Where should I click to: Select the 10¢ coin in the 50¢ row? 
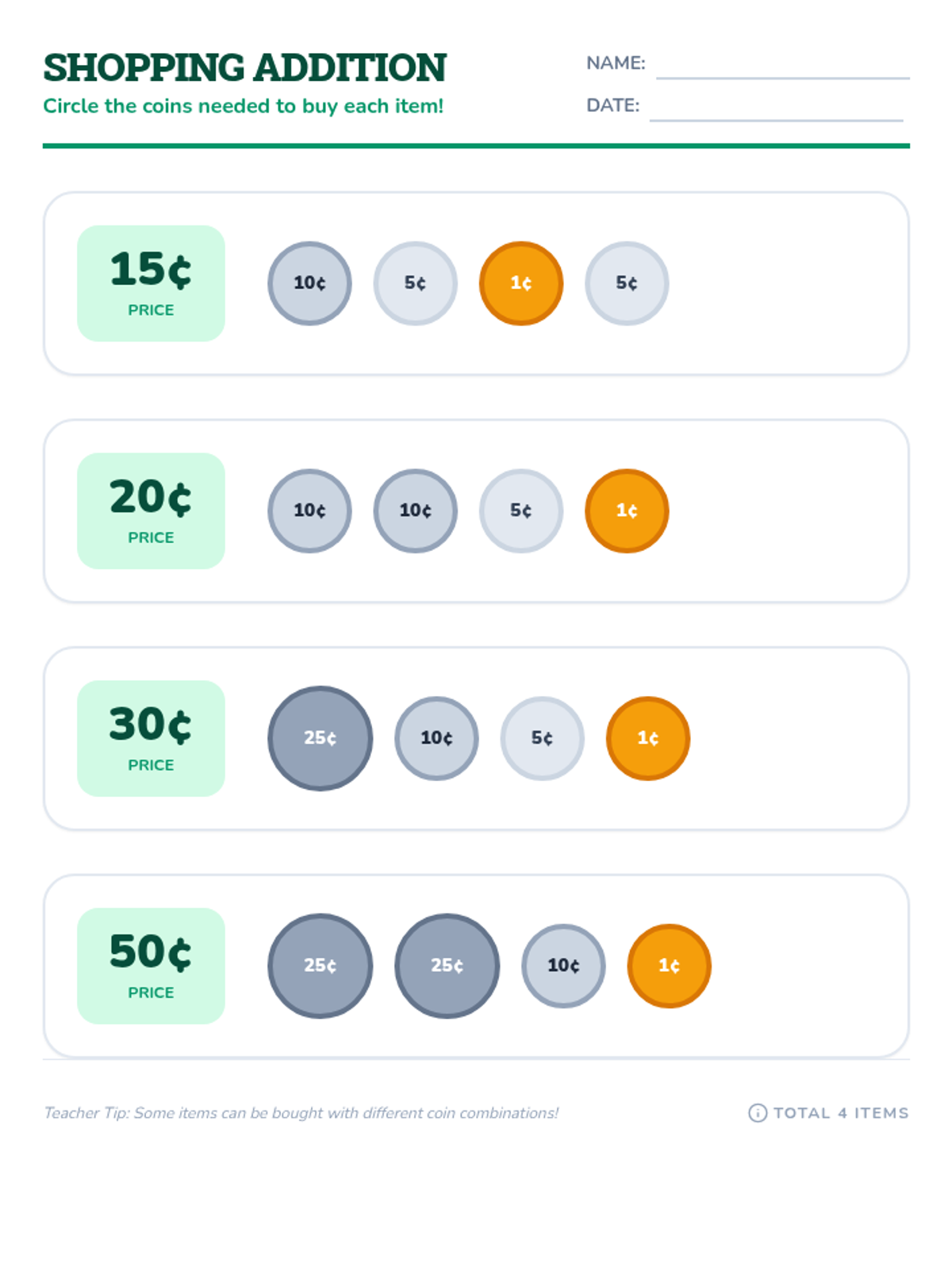(563, 966)
